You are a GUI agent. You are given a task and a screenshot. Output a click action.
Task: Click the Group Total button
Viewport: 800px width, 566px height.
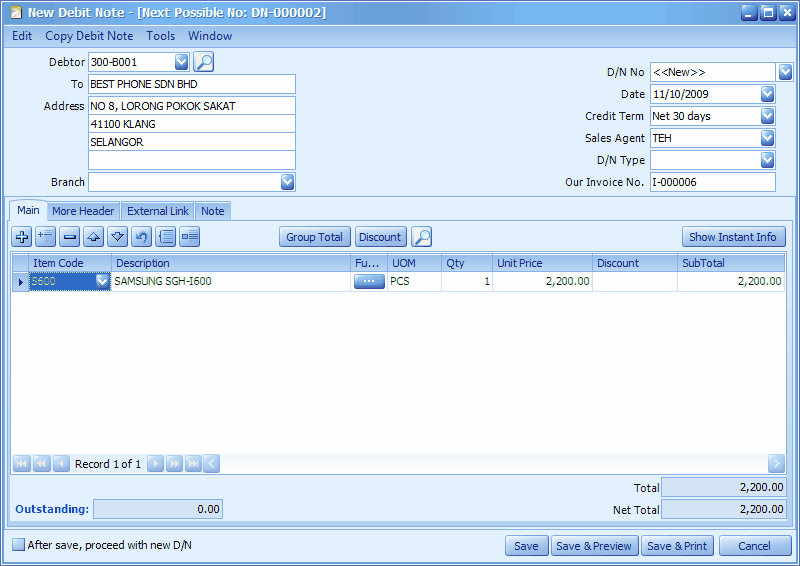314,237
